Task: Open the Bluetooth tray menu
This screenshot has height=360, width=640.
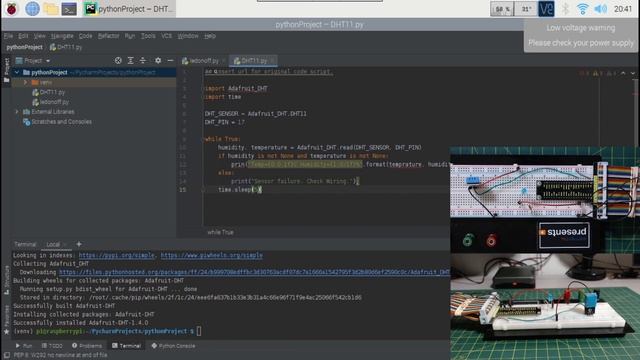Action: pyautogui.click(x=565, y=9)
